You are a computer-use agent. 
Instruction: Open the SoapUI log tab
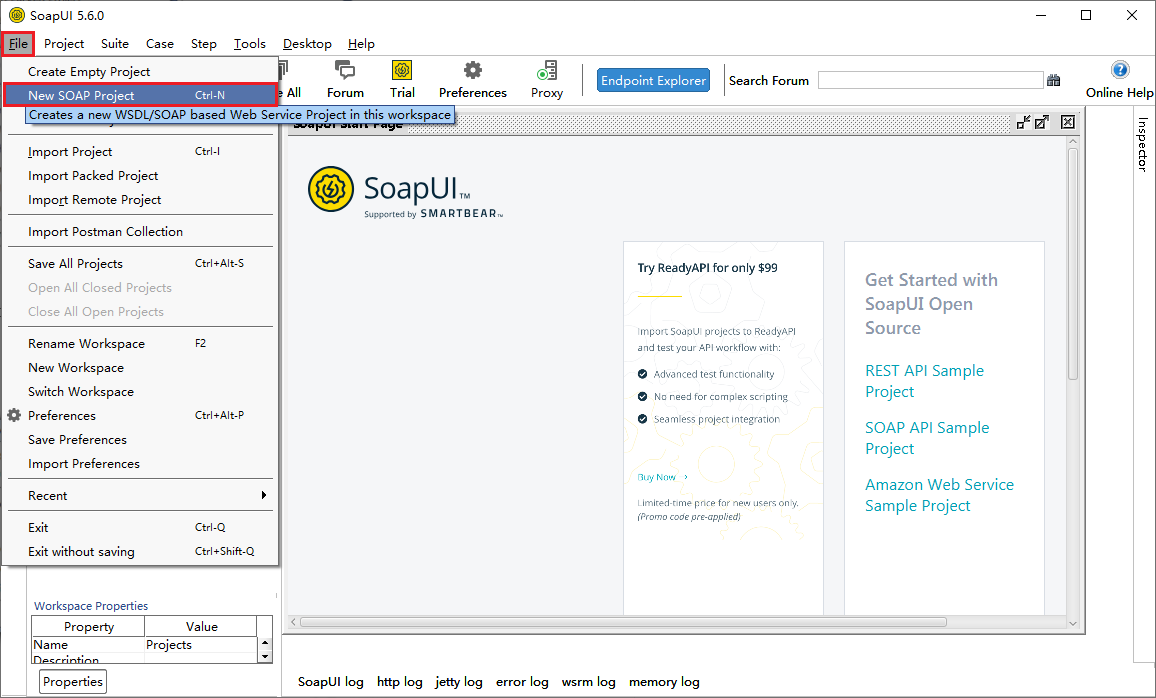330,682
